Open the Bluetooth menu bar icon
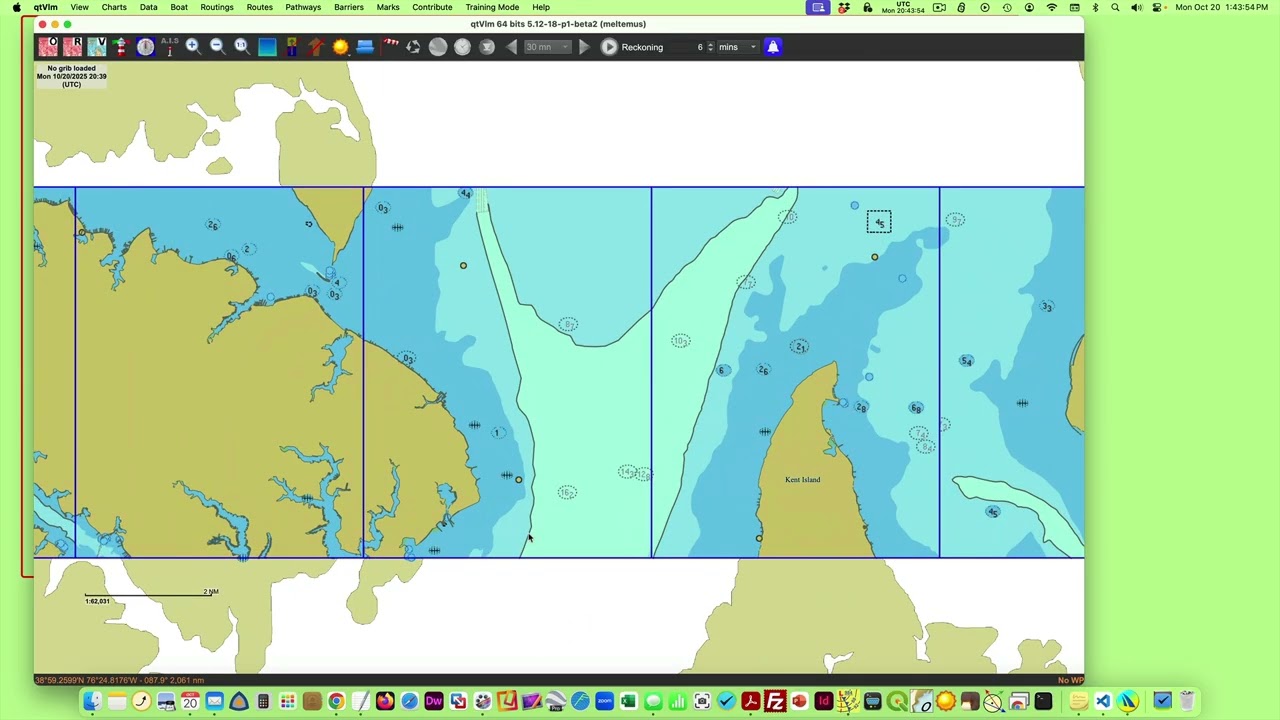 click(1095, 7)
